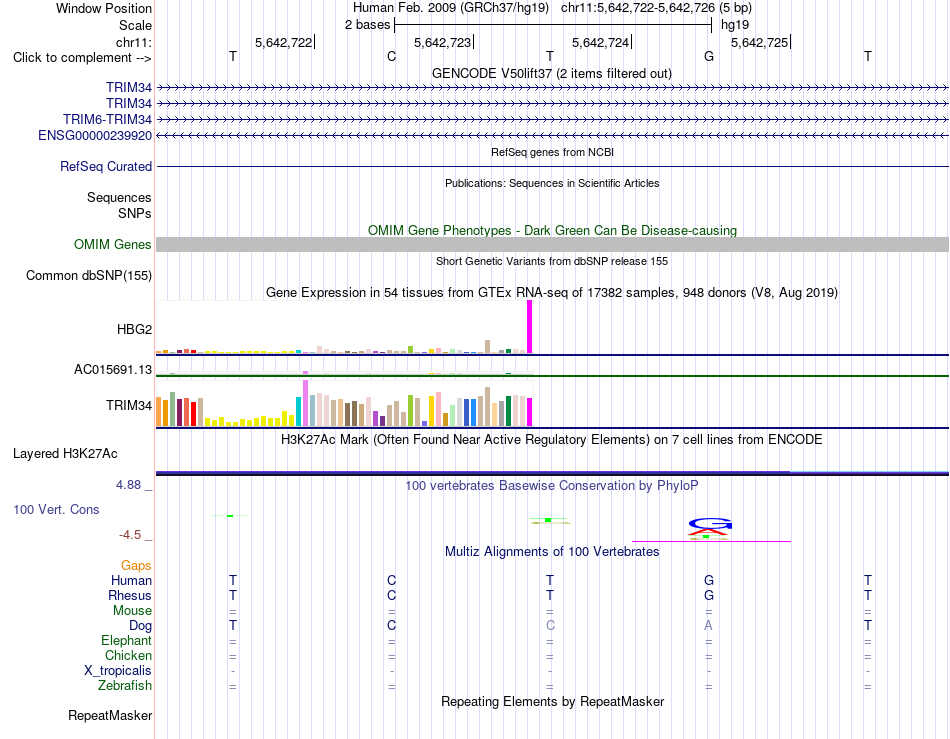This screenshot has width=950, height=739.
Task: Click the 'Click to complement -->' label
Action: [x=82, y=58]
